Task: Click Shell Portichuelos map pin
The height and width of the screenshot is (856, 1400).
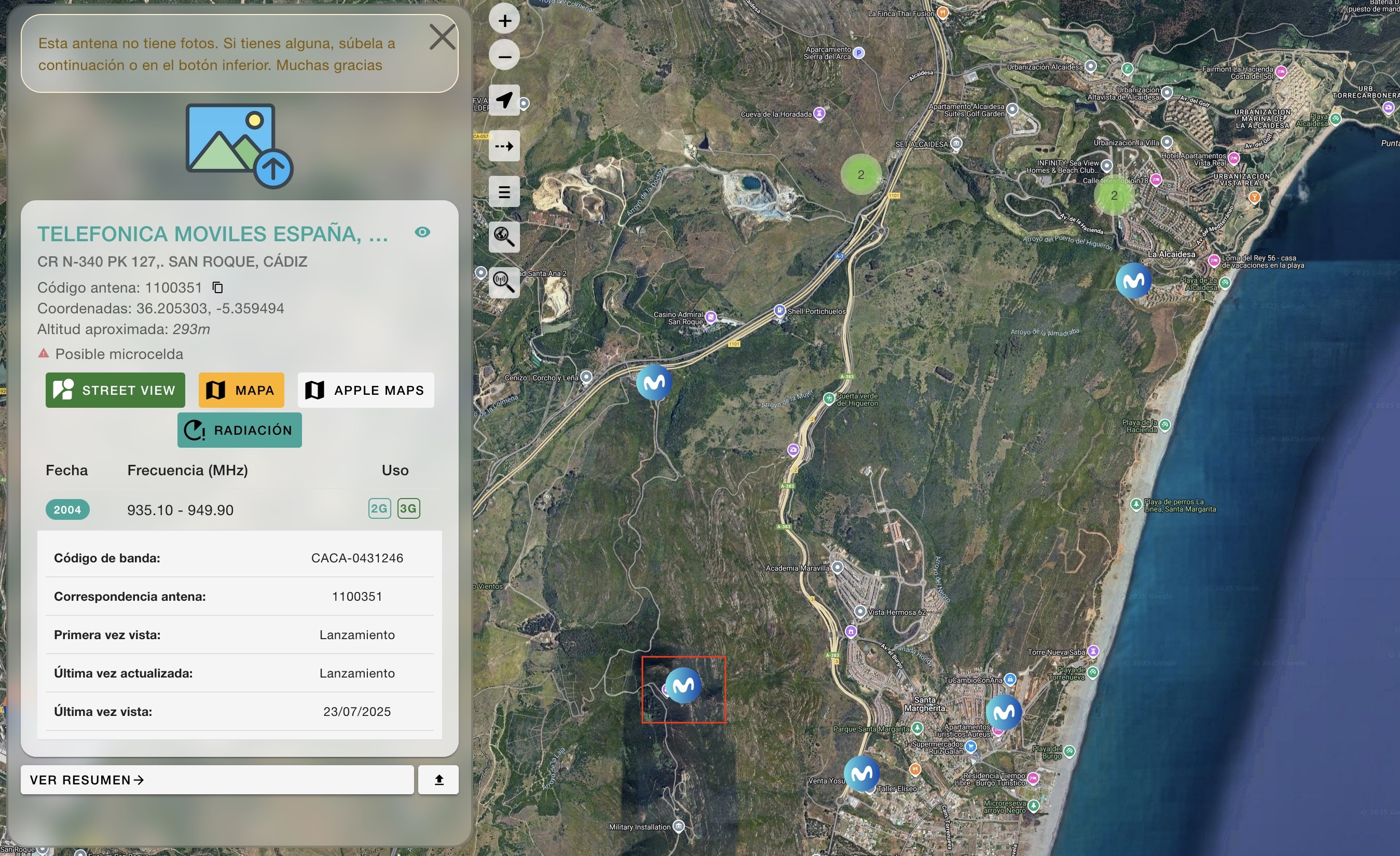Action: pos(779,311)
